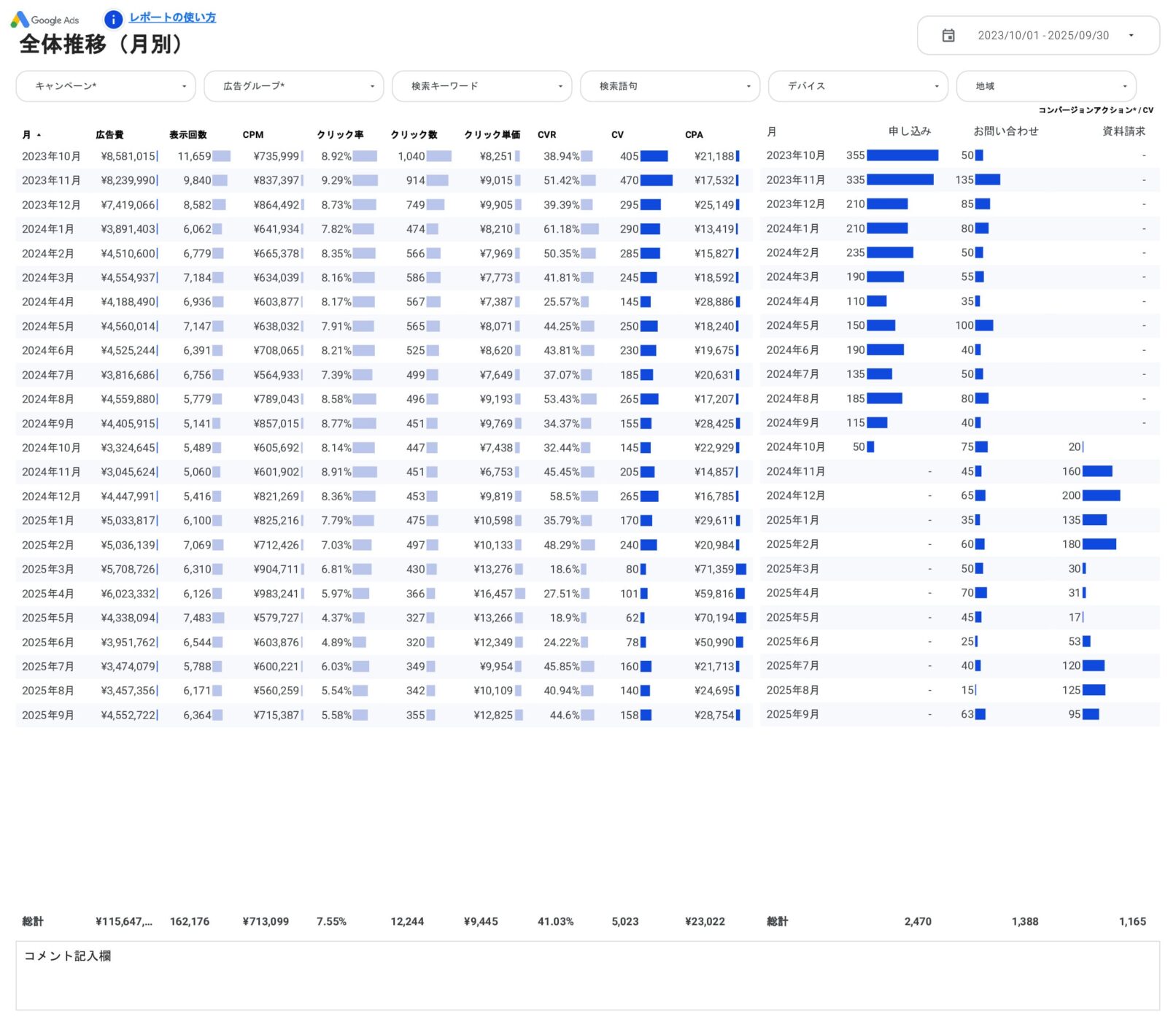Image resolution: width=1176 pixels, height=1019 pixels.
Task: Open the デバイス filter dropdown
Action: [858, 85]
